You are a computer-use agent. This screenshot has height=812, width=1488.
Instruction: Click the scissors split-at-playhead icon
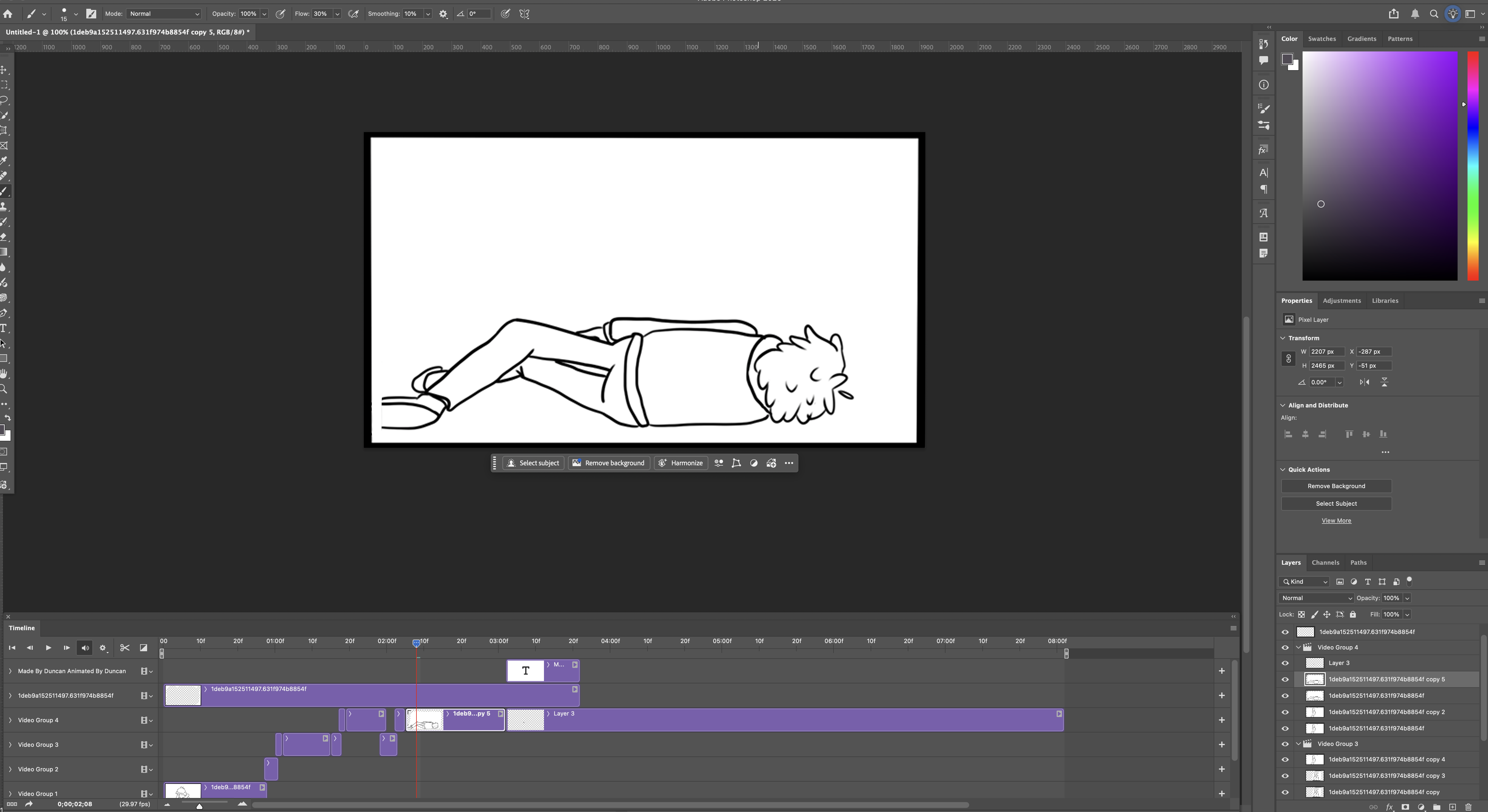pos(124,648)
